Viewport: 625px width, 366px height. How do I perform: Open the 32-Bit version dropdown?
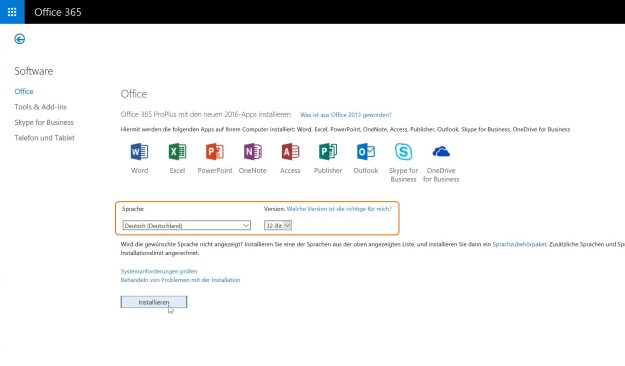(278, 225)
